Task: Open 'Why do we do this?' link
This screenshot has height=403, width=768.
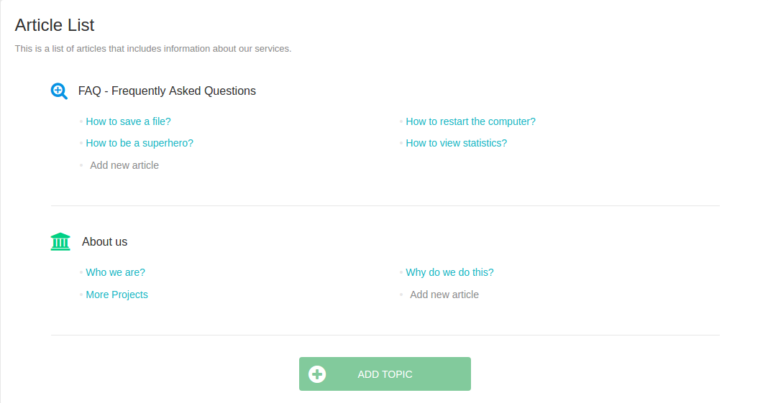Action: (449, 272)
